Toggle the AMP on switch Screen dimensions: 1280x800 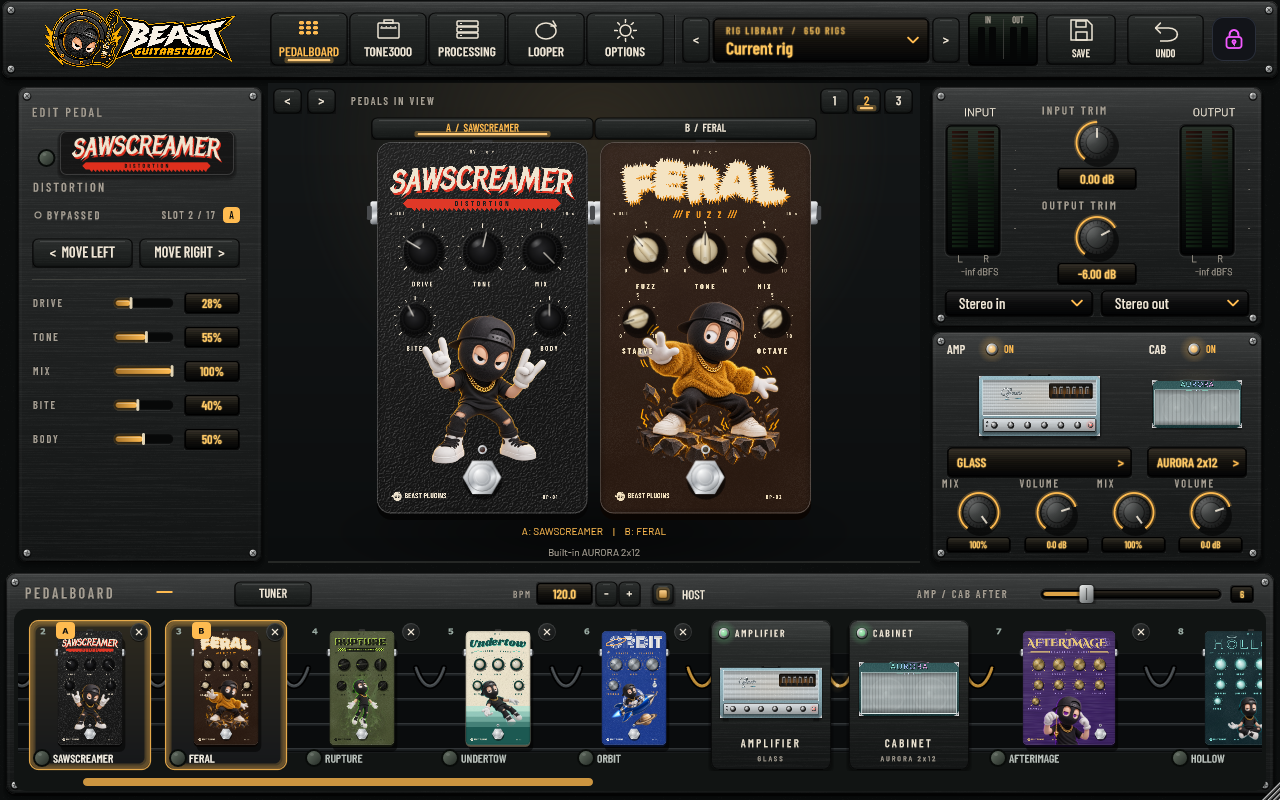click(x=992, y=349)
